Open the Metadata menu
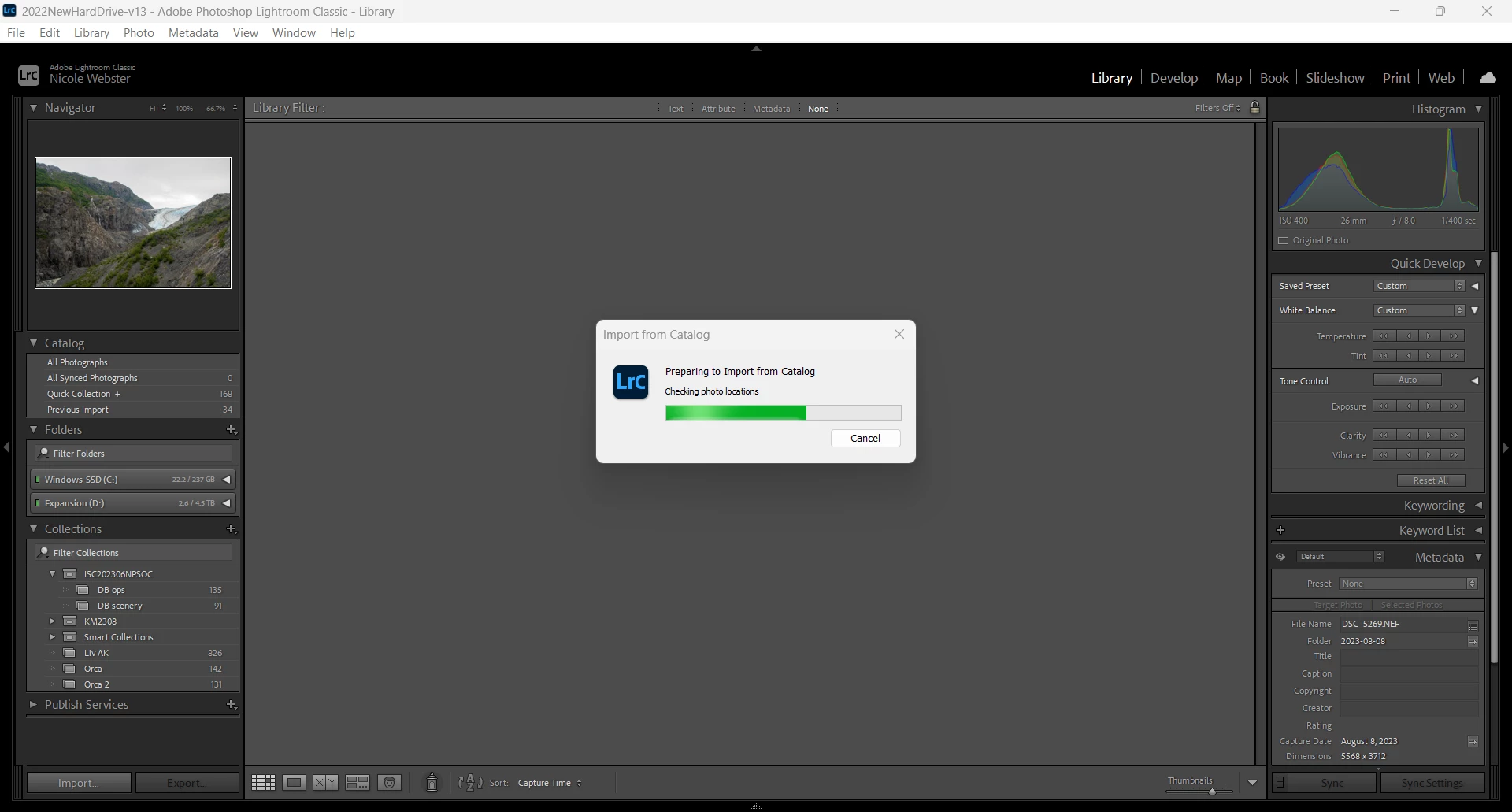 click(193, 32)
